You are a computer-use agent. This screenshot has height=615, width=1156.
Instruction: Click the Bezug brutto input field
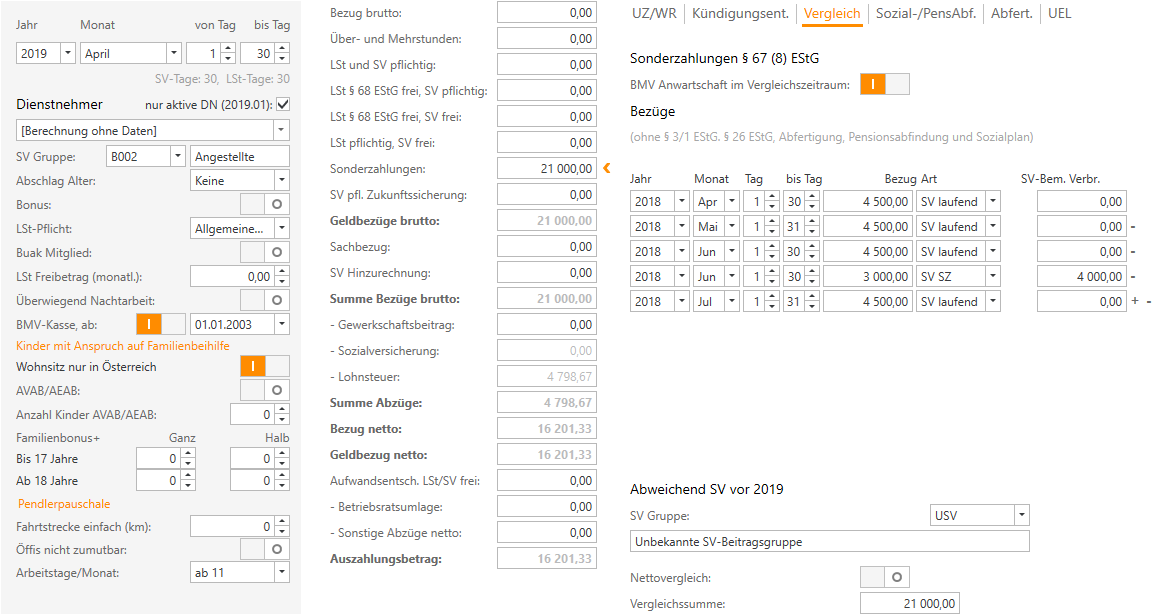point(546,13)
